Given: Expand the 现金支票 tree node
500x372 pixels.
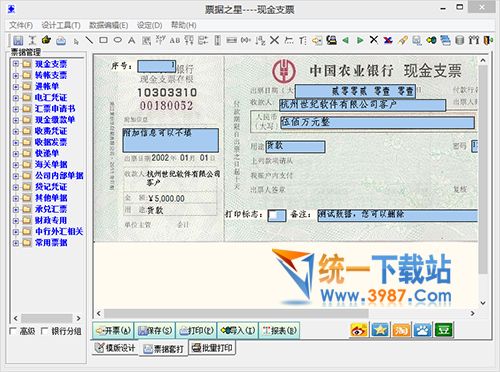Looking at the screenshot, I should (x=15, y=64).
